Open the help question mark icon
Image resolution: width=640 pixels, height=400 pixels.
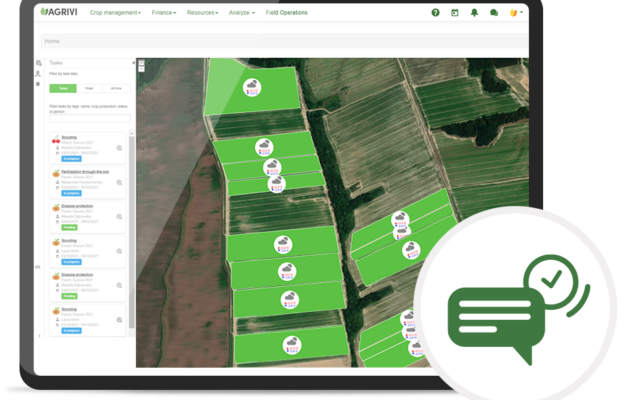pos(436,13)
